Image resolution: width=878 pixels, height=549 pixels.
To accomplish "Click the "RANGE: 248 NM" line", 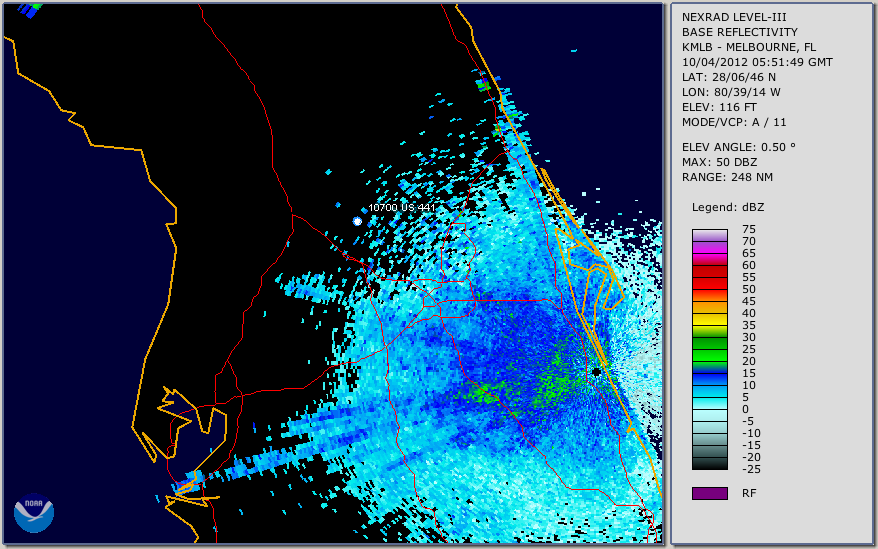I will [727, 177].
